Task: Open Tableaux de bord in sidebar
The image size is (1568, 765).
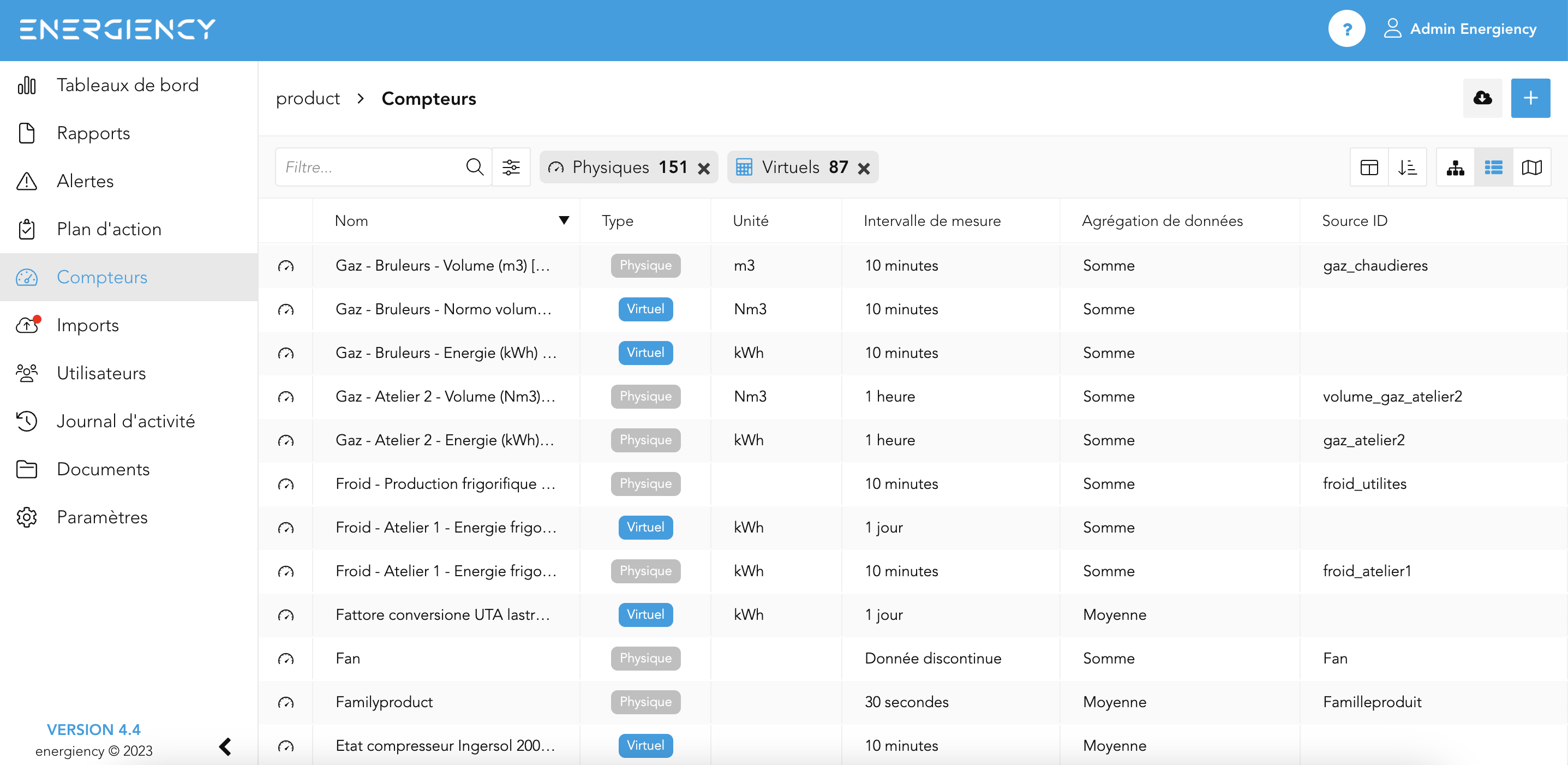Action: pyautogui.click(x=128, y=85)
